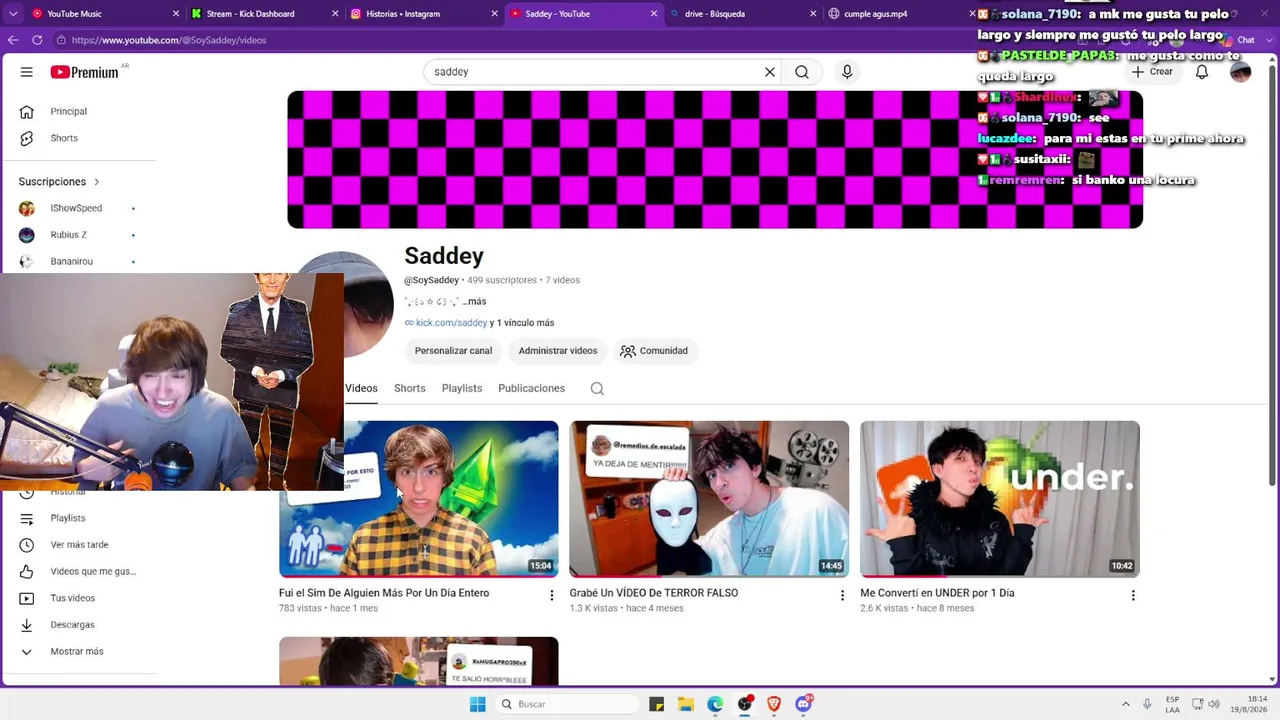Viewport: 1280px width, 720px height.
Task: Start voice search with the microphone
Action: click(x=847, y=72)
